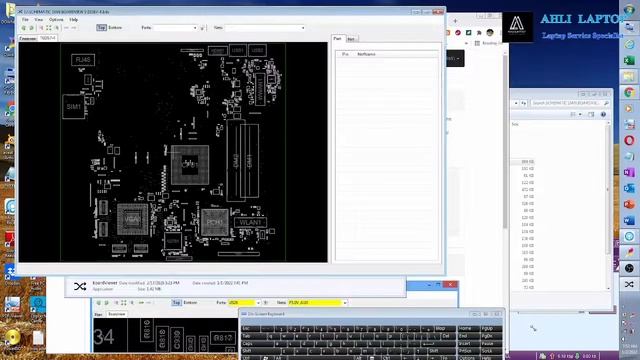The image size is (640, 360).
Task: Click Tab key on On-Screen Keyboard
Action: click(x=253, y=336)
